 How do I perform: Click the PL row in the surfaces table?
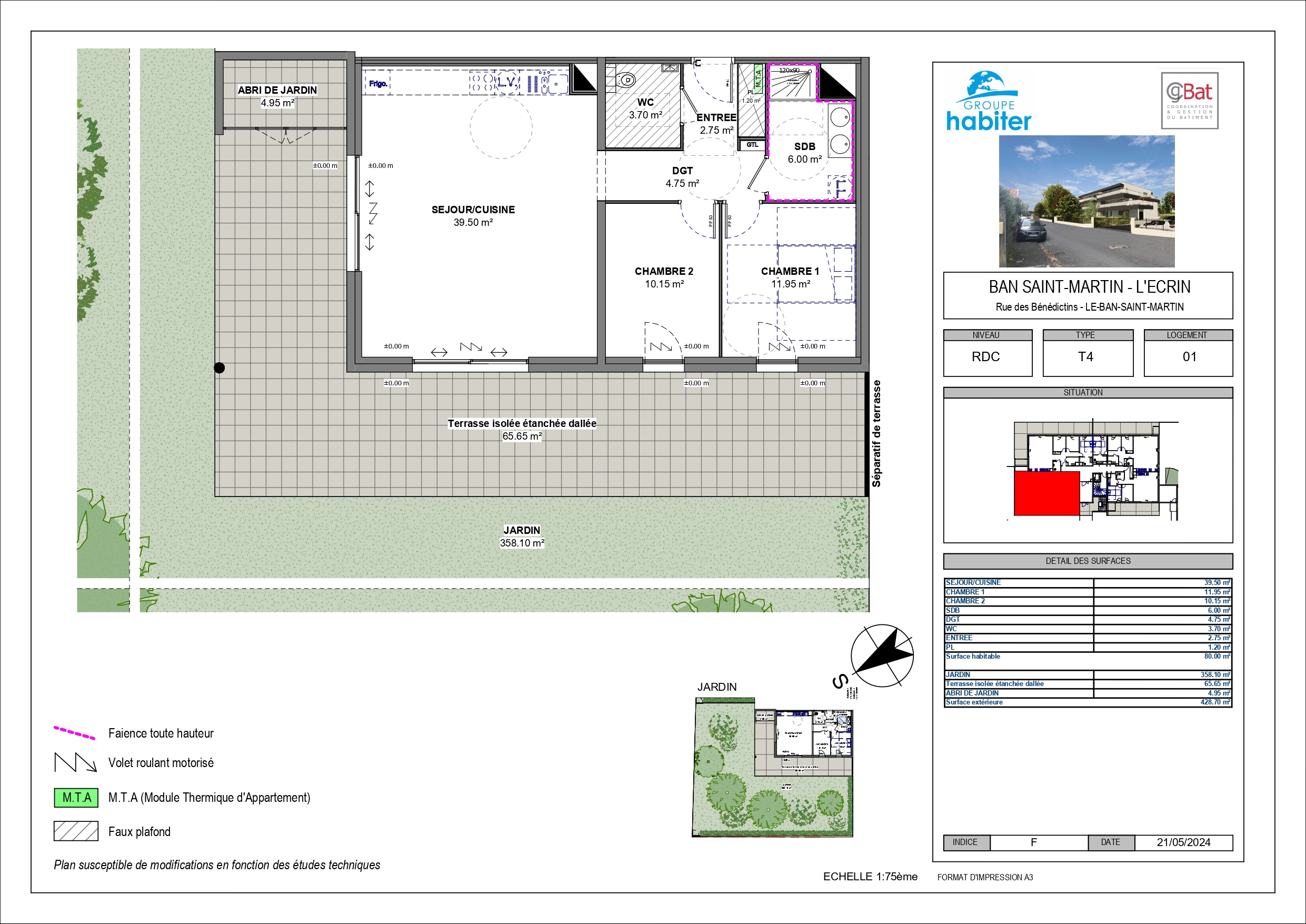[1088, 647]
